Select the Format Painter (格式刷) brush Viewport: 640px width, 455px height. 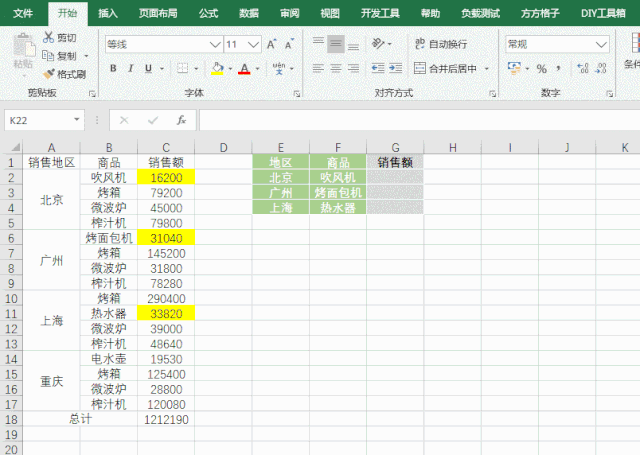[x=49, y=74]
